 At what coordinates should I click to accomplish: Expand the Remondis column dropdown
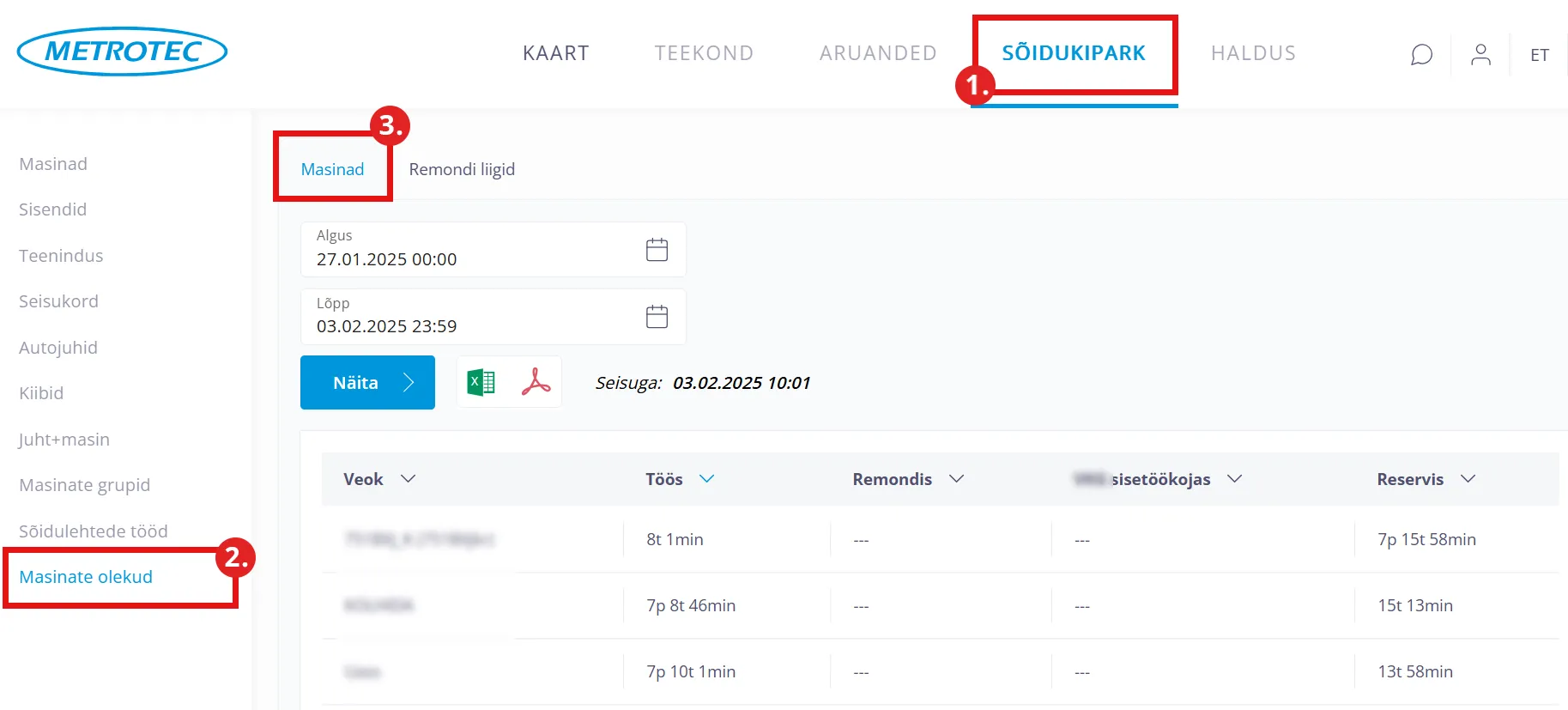956,479
